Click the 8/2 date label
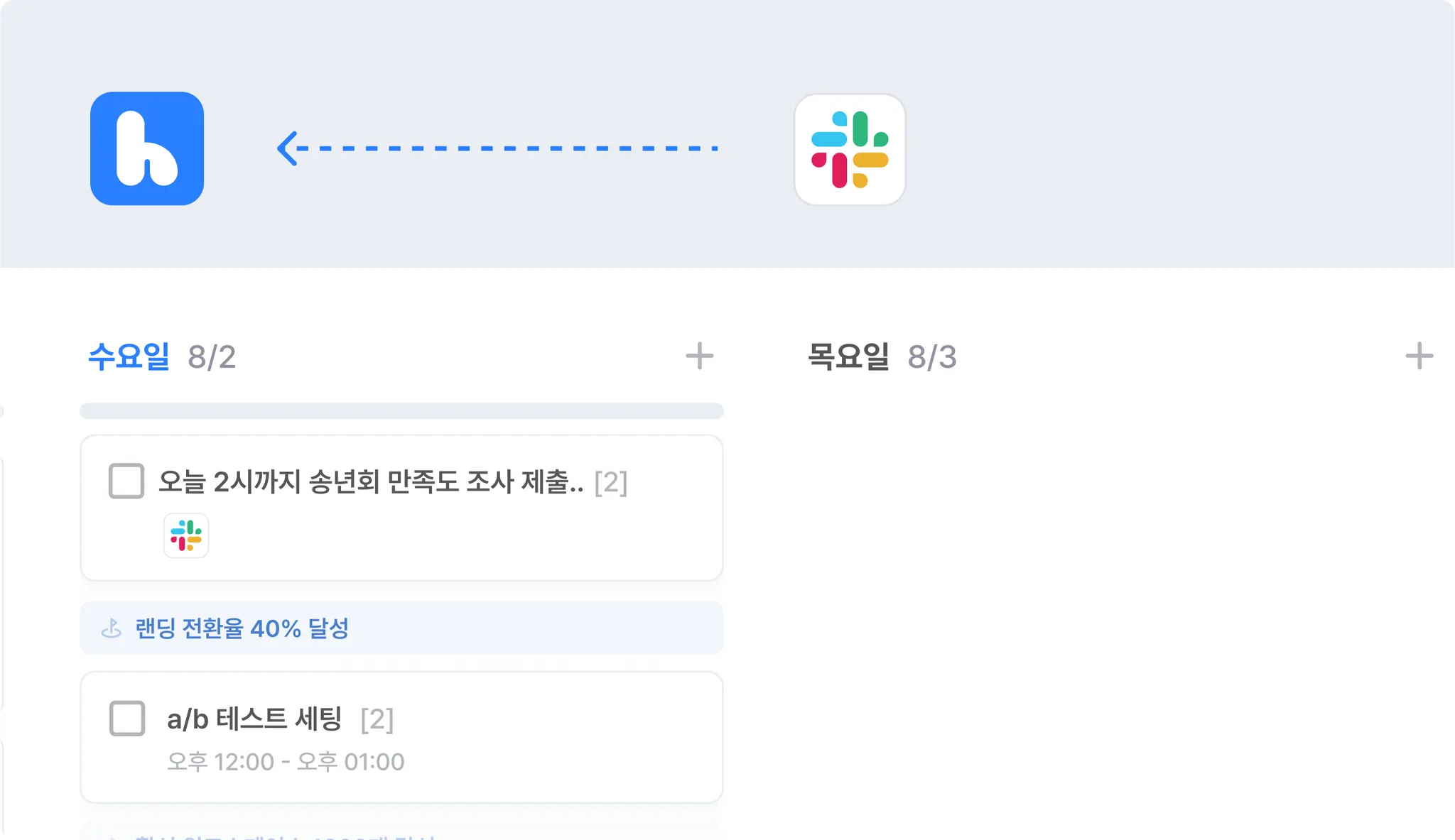 (x=212, y=357)
